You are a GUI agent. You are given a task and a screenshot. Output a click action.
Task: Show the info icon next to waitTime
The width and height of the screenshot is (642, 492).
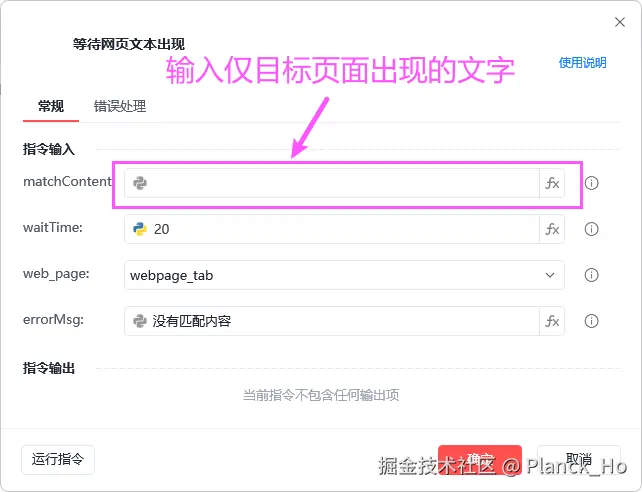click(x=591, y=229)
